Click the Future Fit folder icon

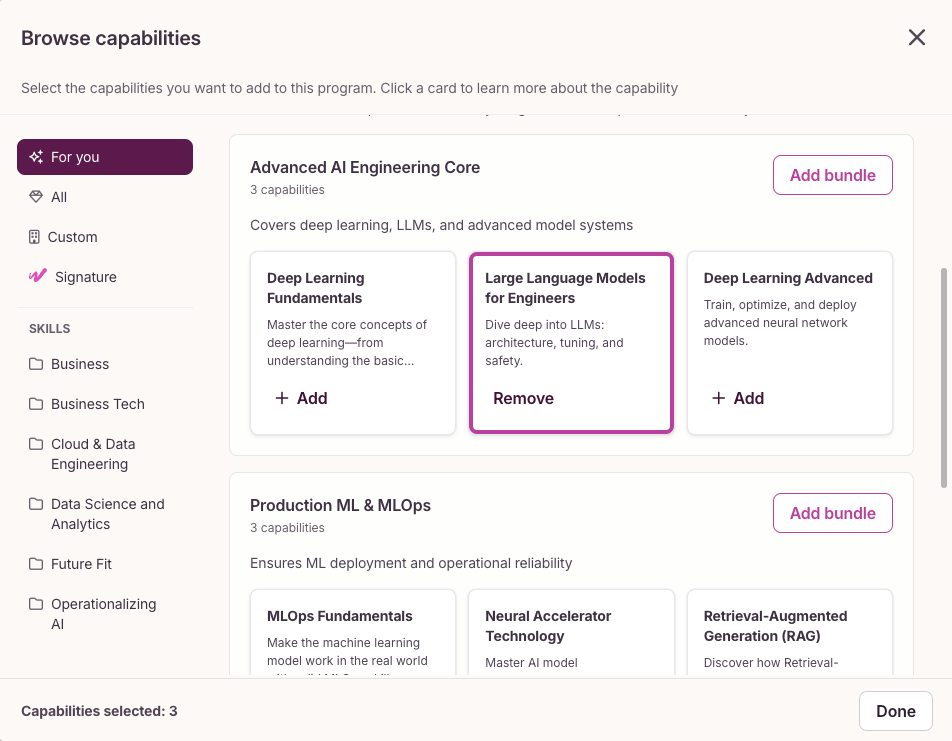click(36, 564)
